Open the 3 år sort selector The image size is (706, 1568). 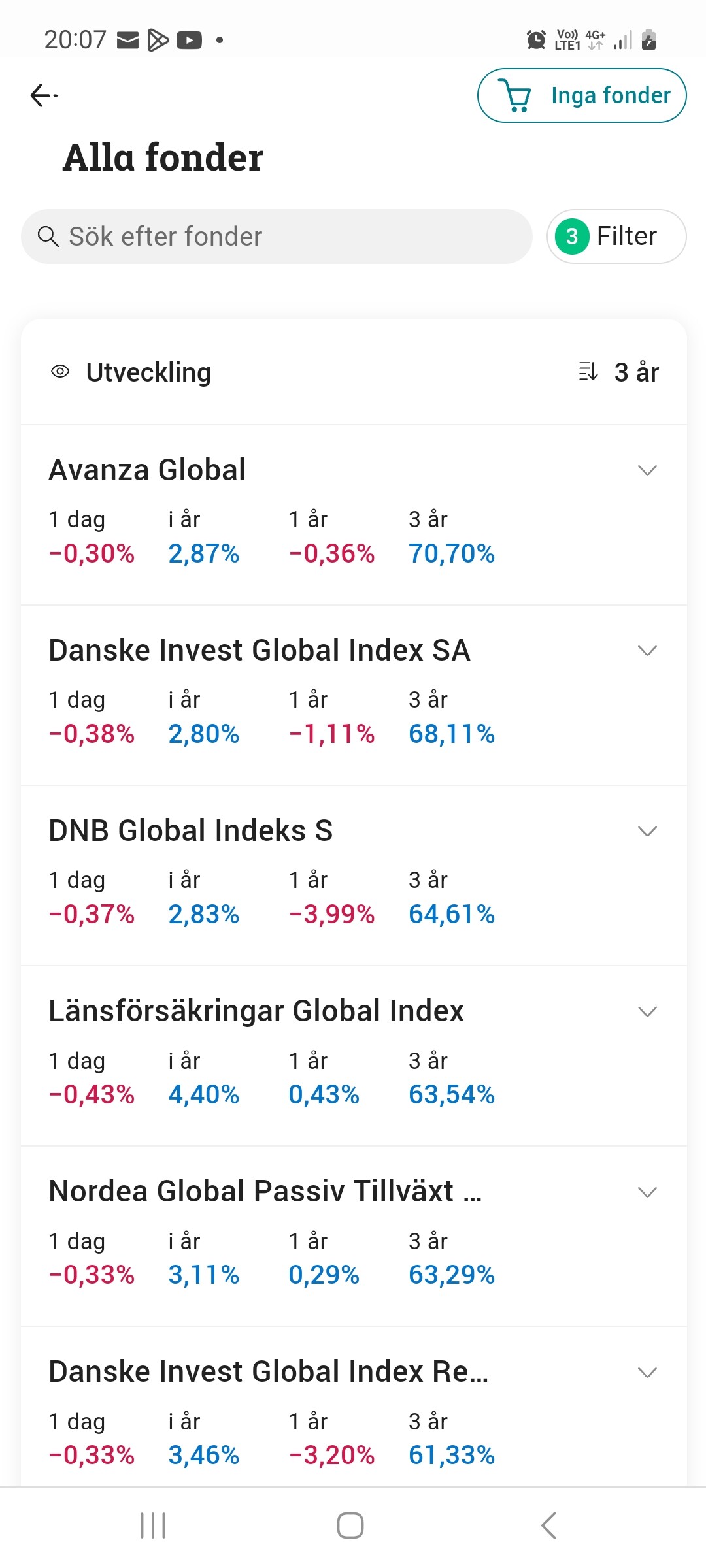[x=636, y=372]
